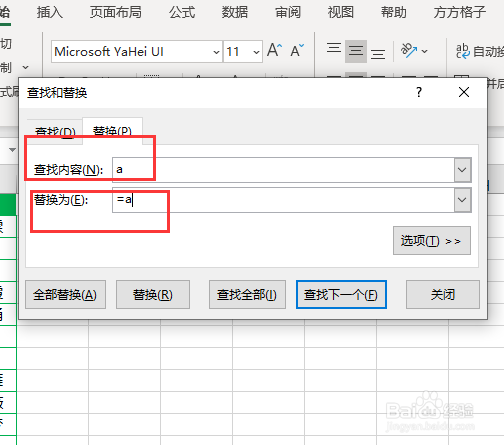The height and width of the screenshot is (445, 504).
Task: Click 查找全部(I) button
Action: pos(247,295)
